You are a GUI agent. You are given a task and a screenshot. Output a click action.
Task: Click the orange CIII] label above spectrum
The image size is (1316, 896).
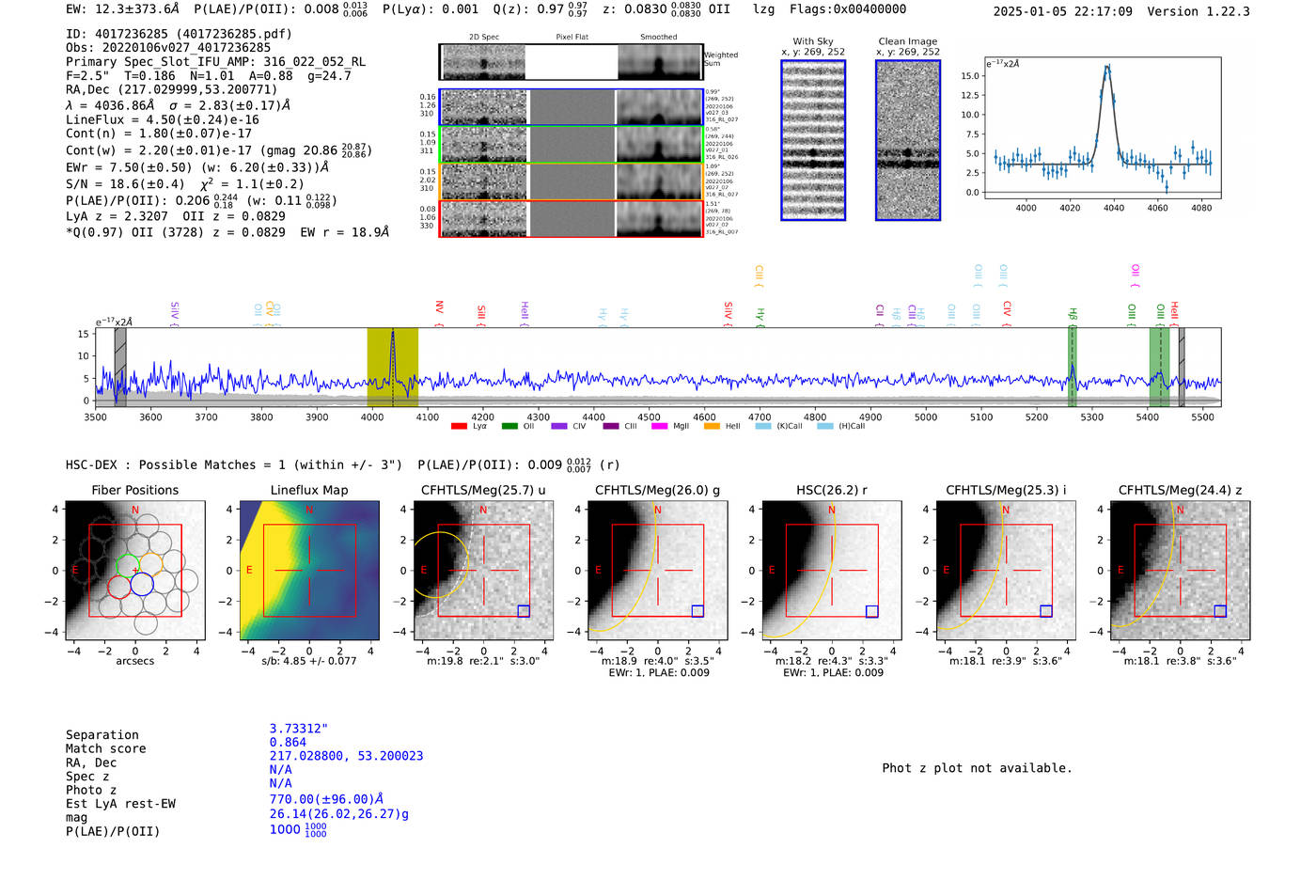759,276
